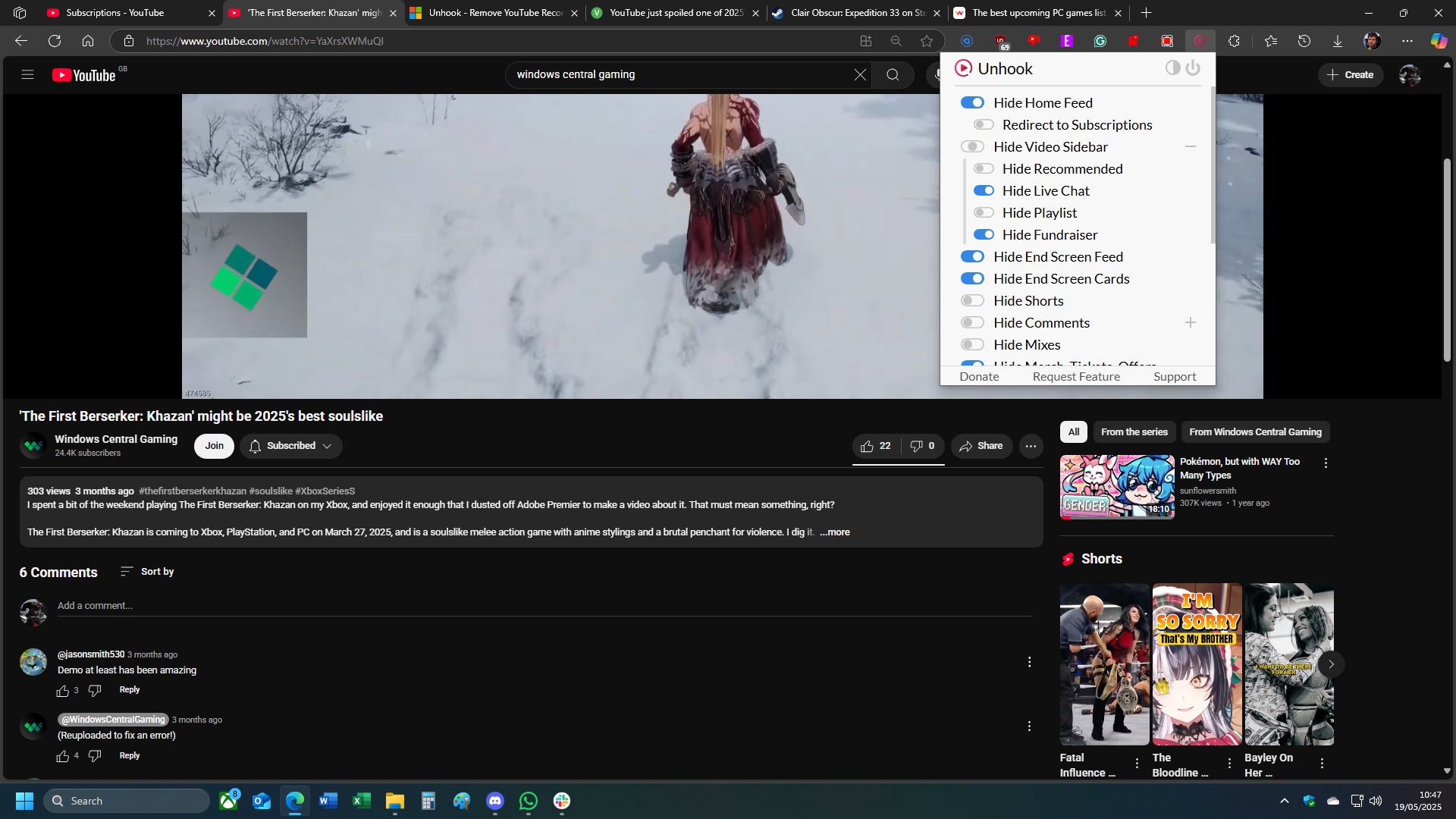Open the Sort by comments dropdown
This screenshot has height=819, width=1456.
[x=147, y=572]
